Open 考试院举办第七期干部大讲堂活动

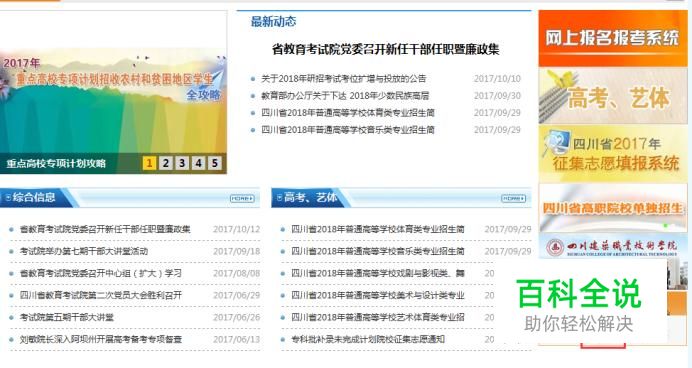pos(83,252)
